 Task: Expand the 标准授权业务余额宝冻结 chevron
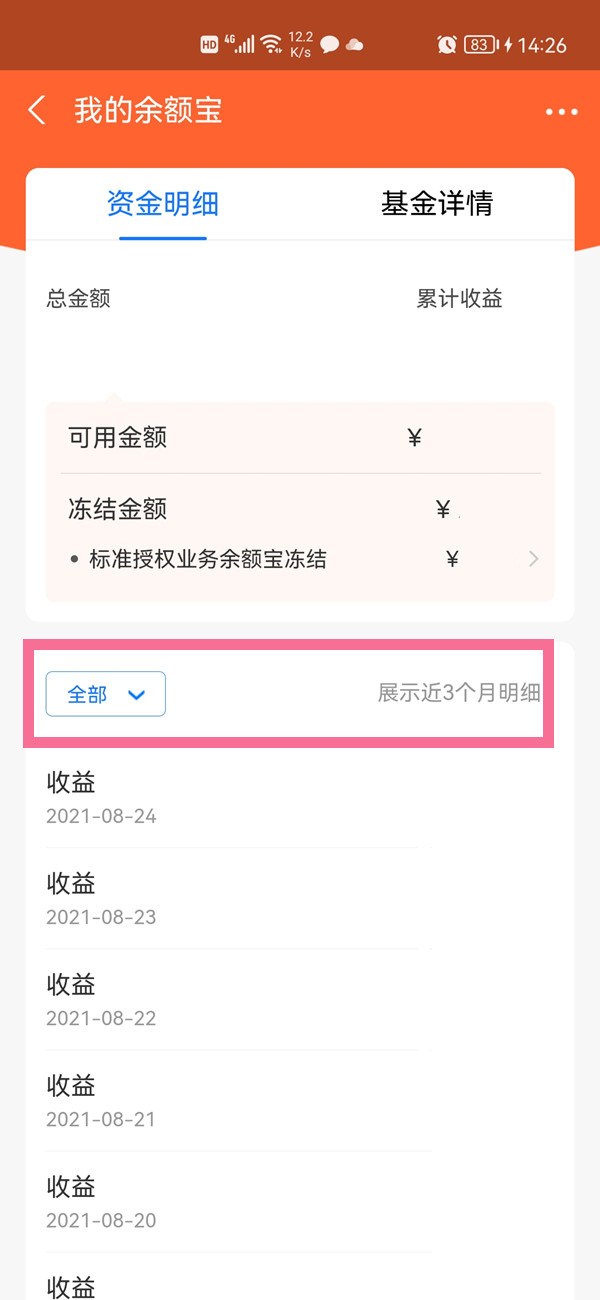pos(533,559)
